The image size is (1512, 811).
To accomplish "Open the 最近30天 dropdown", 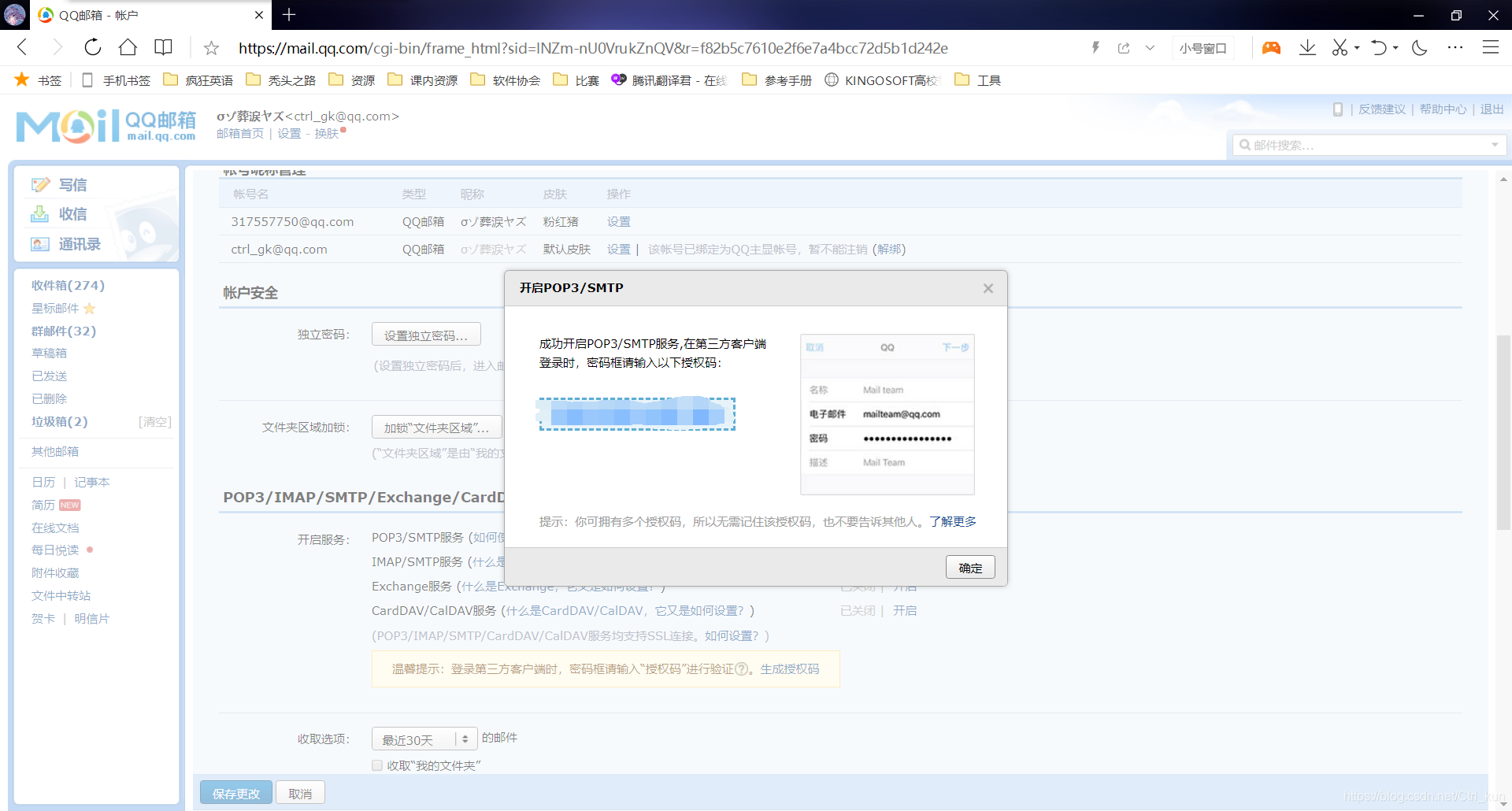I will click(423, 739).
